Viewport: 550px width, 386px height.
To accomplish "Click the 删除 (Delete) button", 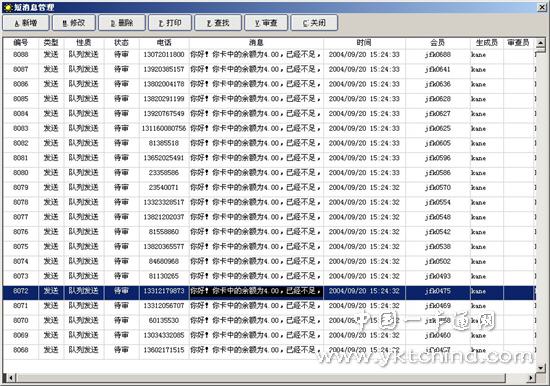I will tap(122, 23).
